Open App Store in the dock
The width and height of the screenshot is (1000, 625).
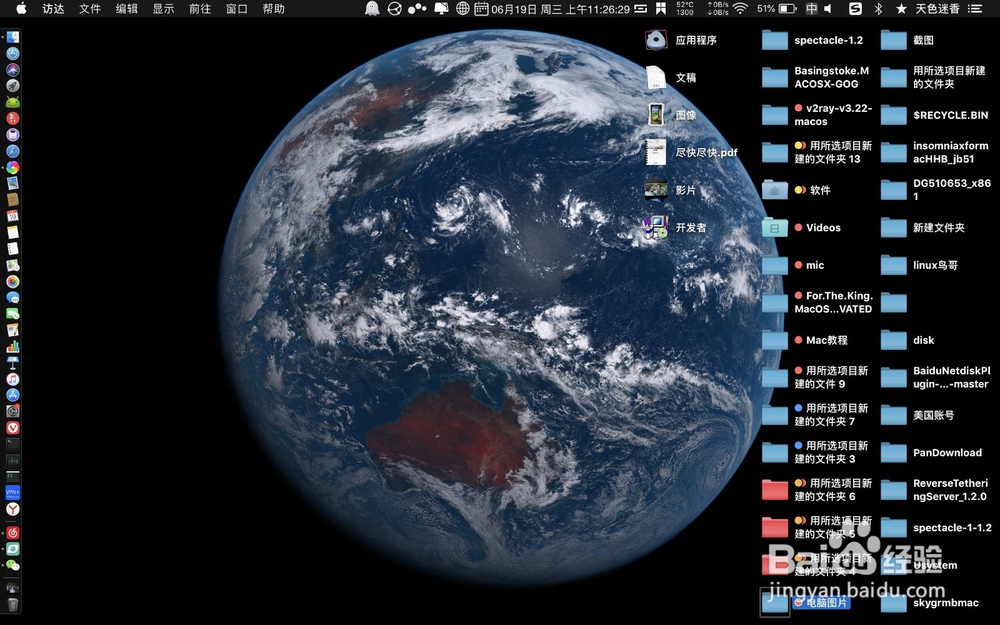point(13,395)
